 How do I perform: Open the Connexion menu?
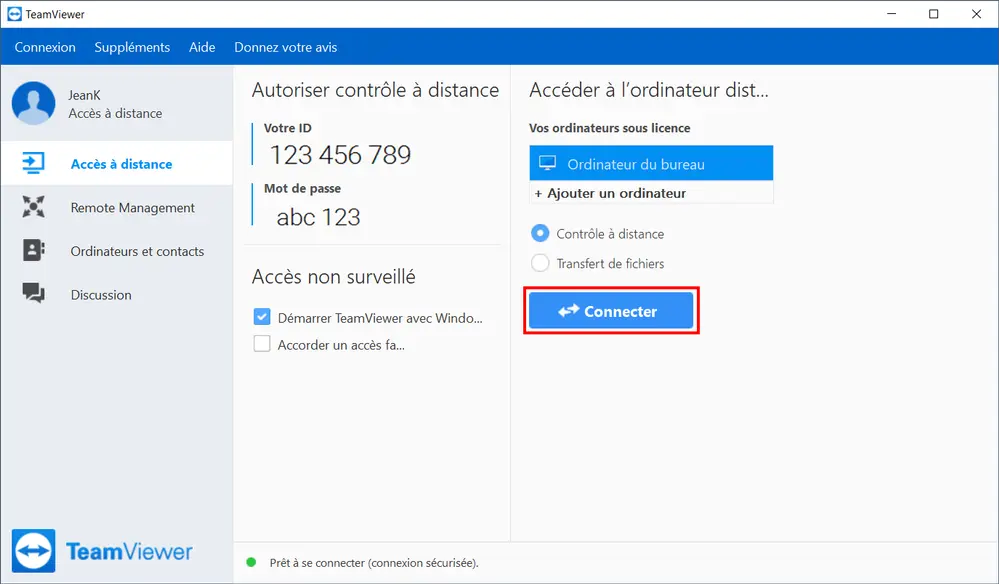[45, 47]
